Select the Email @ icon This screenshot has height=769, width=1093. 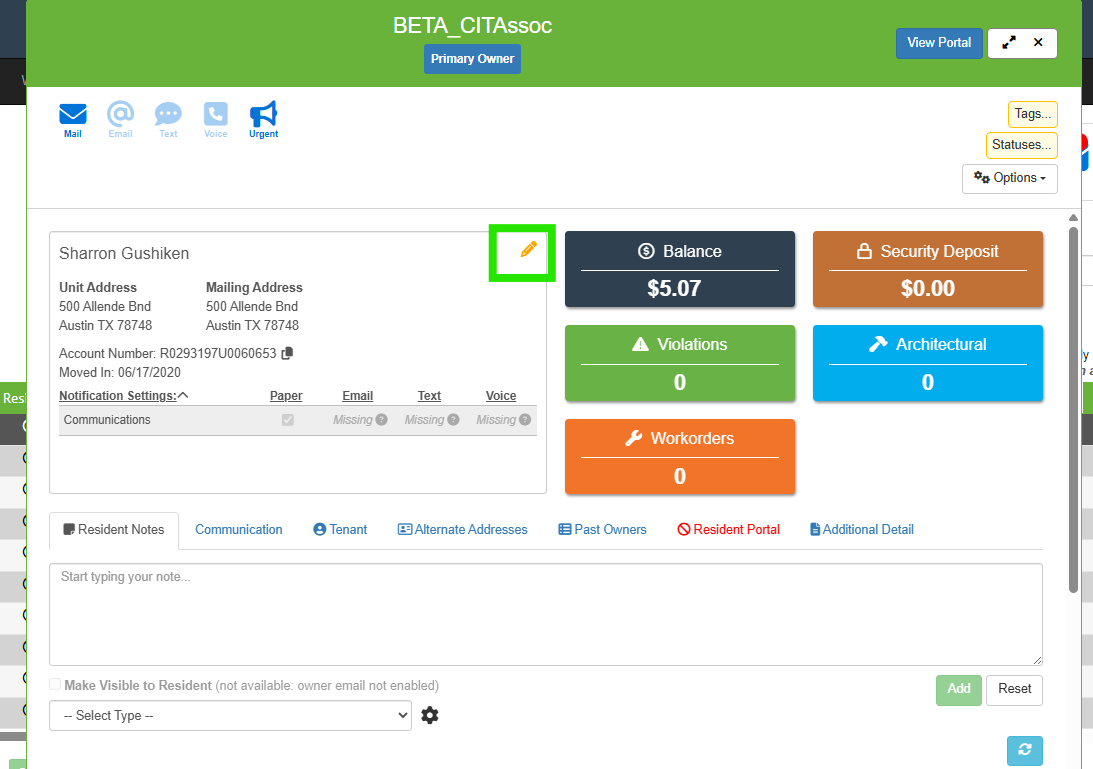120,114
